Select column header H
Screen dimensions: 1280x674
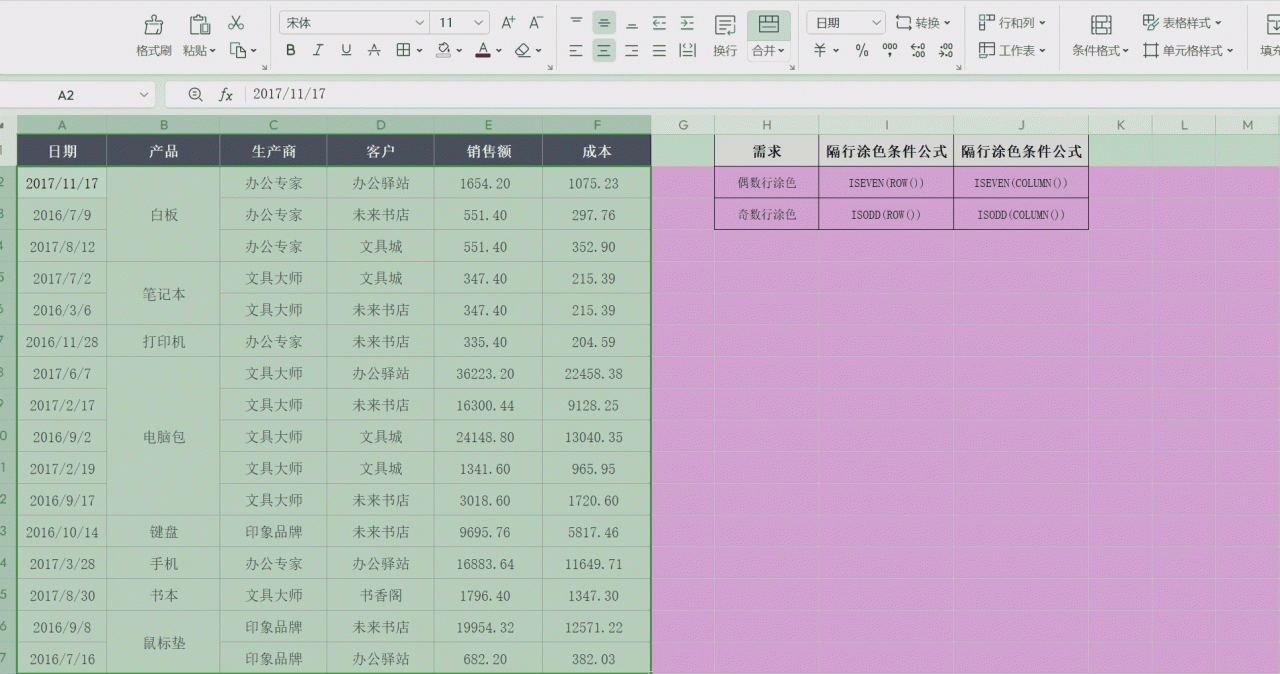click(x=766, y=125)
